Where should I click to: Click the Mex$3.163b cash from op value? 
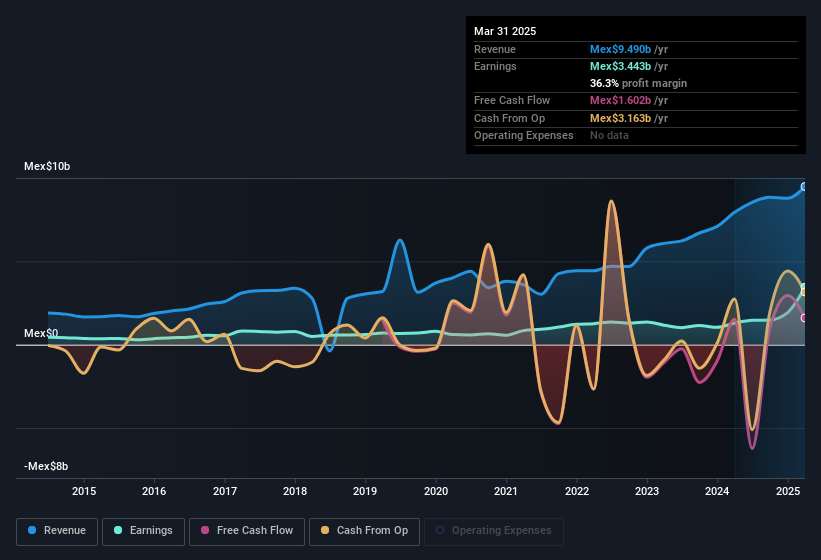point(620,118)
